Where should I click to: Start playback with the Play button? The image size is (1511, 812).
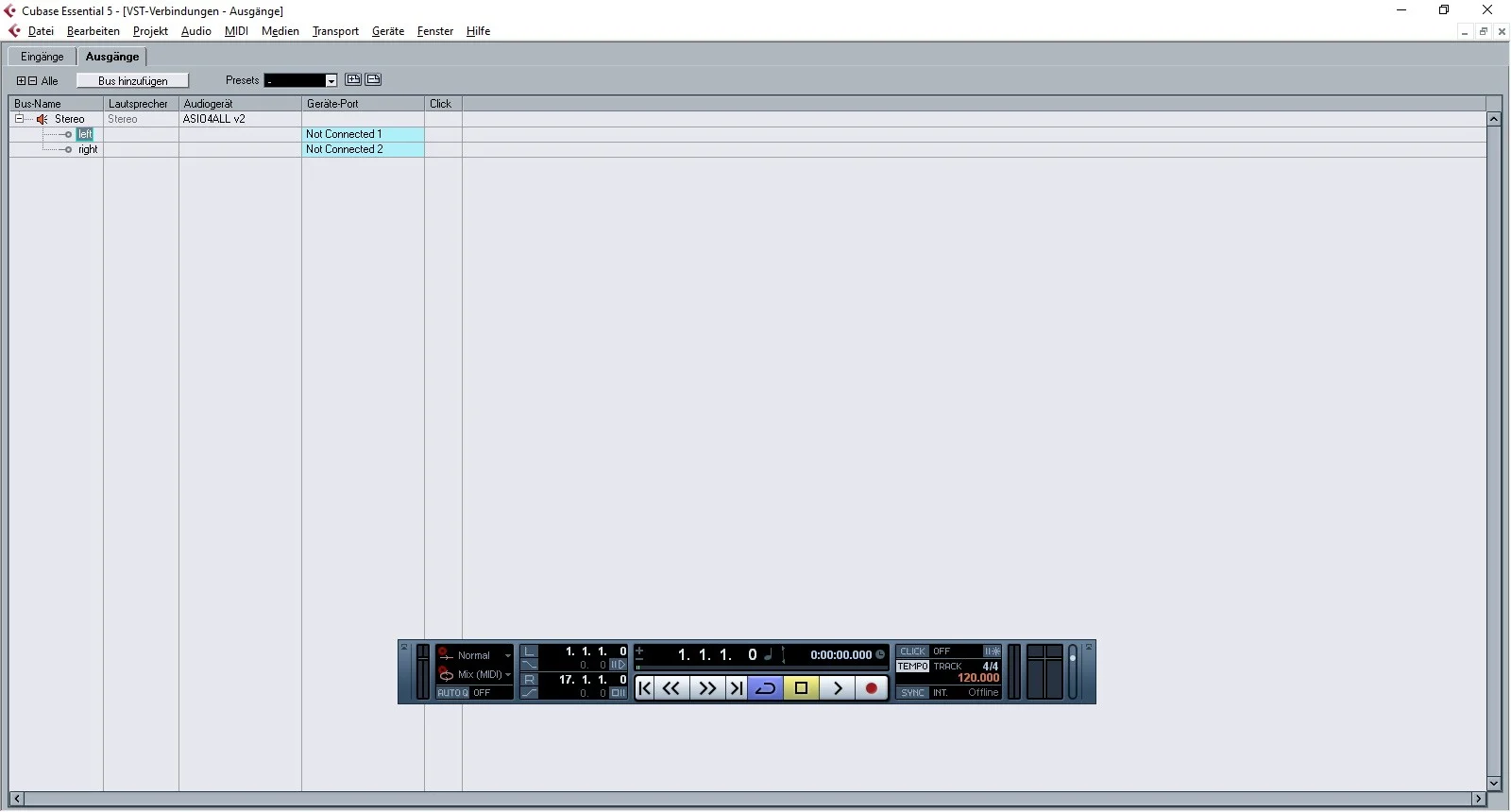tap(837, 688)
